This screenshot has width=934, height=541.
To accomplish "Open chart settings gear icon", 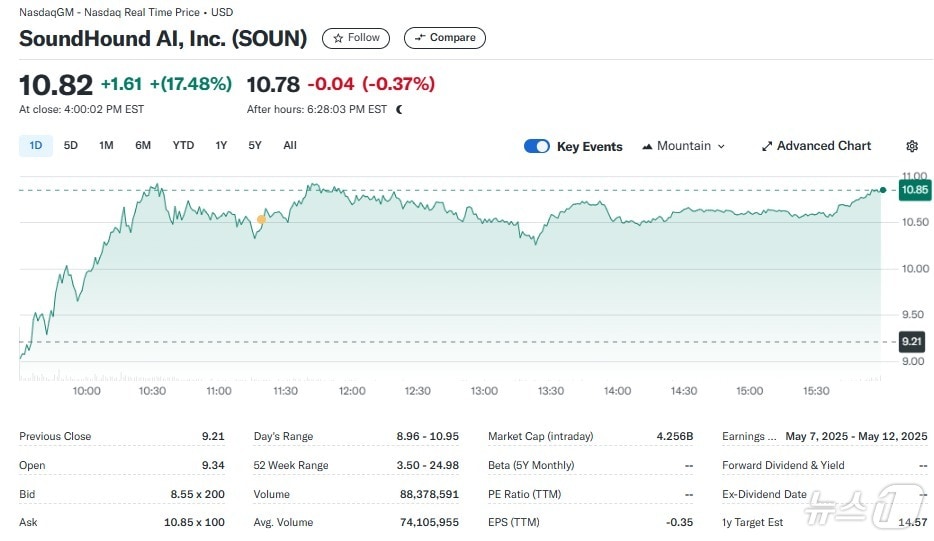I will point(912,146).
